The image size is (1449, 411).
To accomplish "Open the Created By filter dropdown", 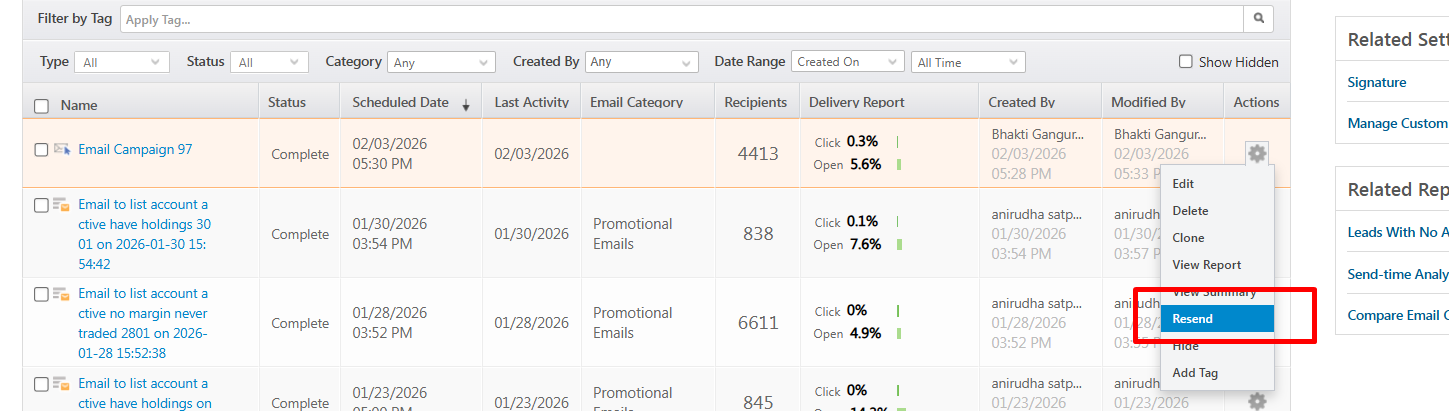I will click(642, 62).
